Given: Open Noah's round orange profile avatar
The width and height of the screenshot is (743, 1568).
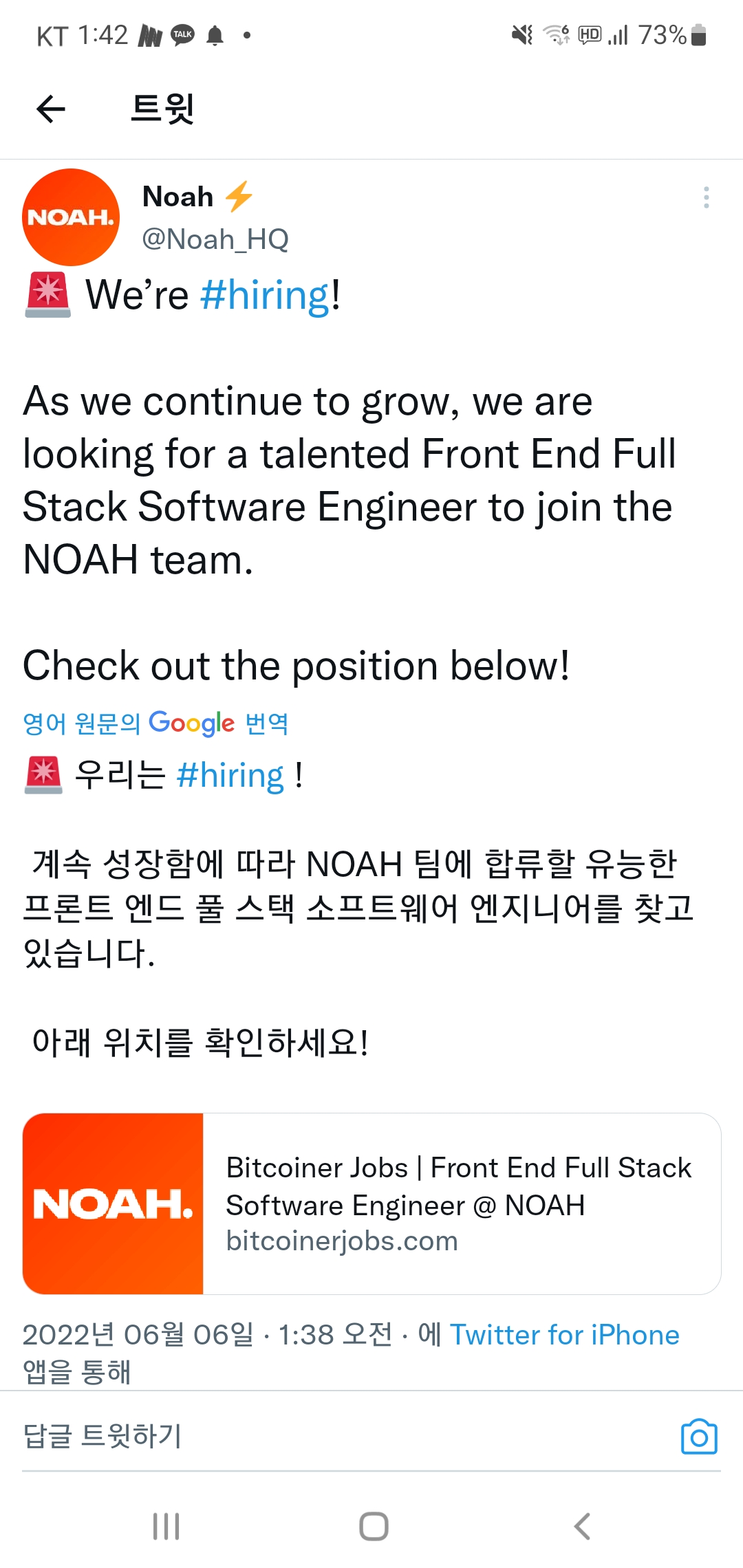Looking at the screenshot, I should [71, 217].
